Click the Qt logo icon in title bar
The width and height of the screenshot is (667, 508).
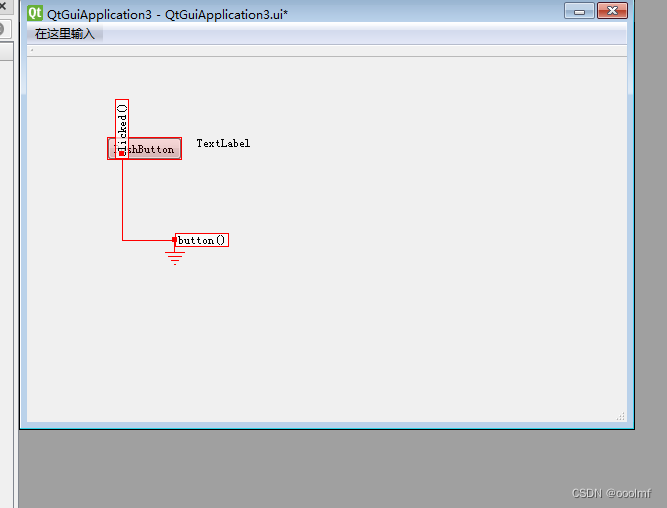[x=35, y=13]
